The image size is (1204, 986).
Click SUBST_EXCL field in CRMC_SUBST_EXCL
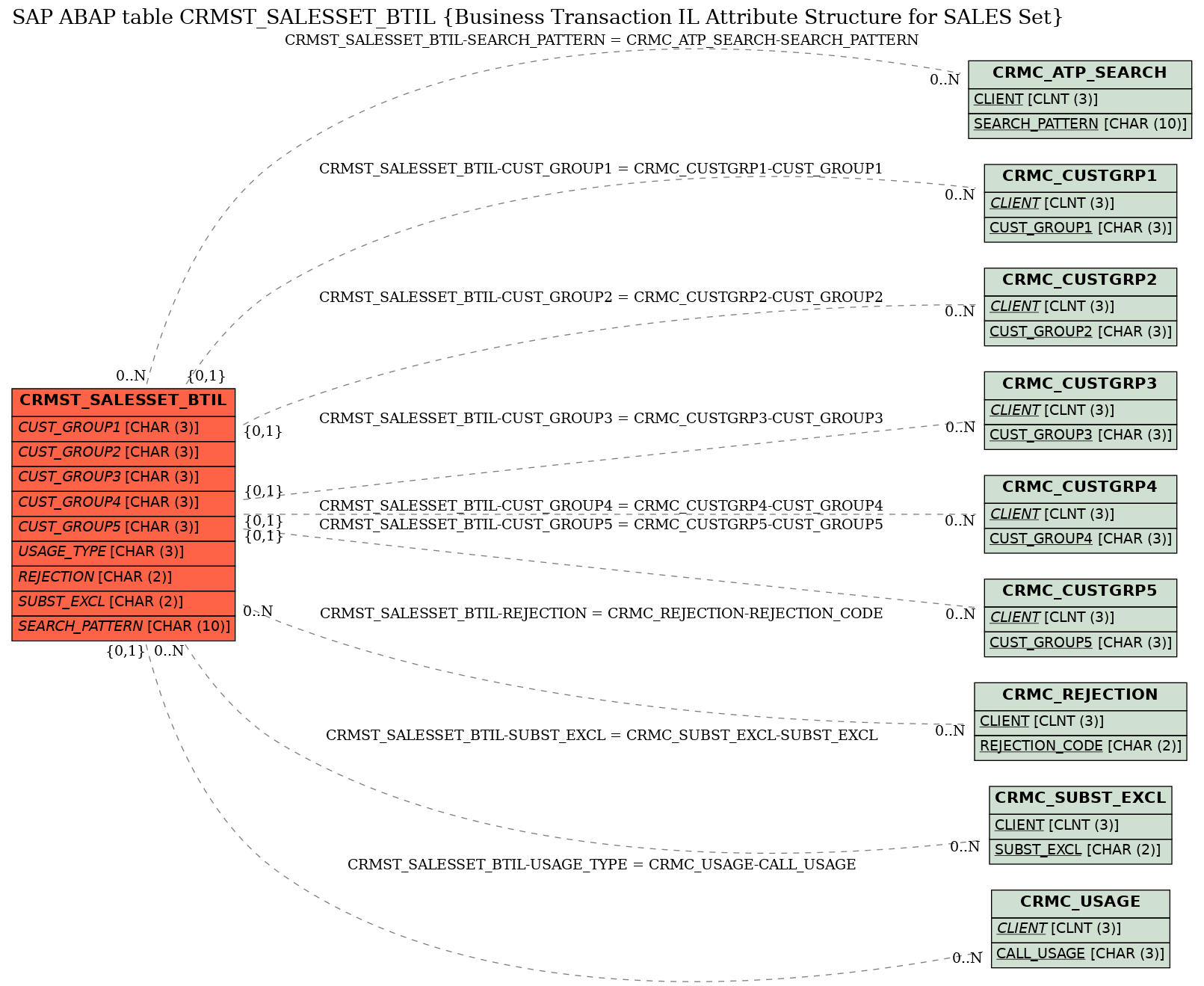pyautogui.click(x=1080, y=851)
